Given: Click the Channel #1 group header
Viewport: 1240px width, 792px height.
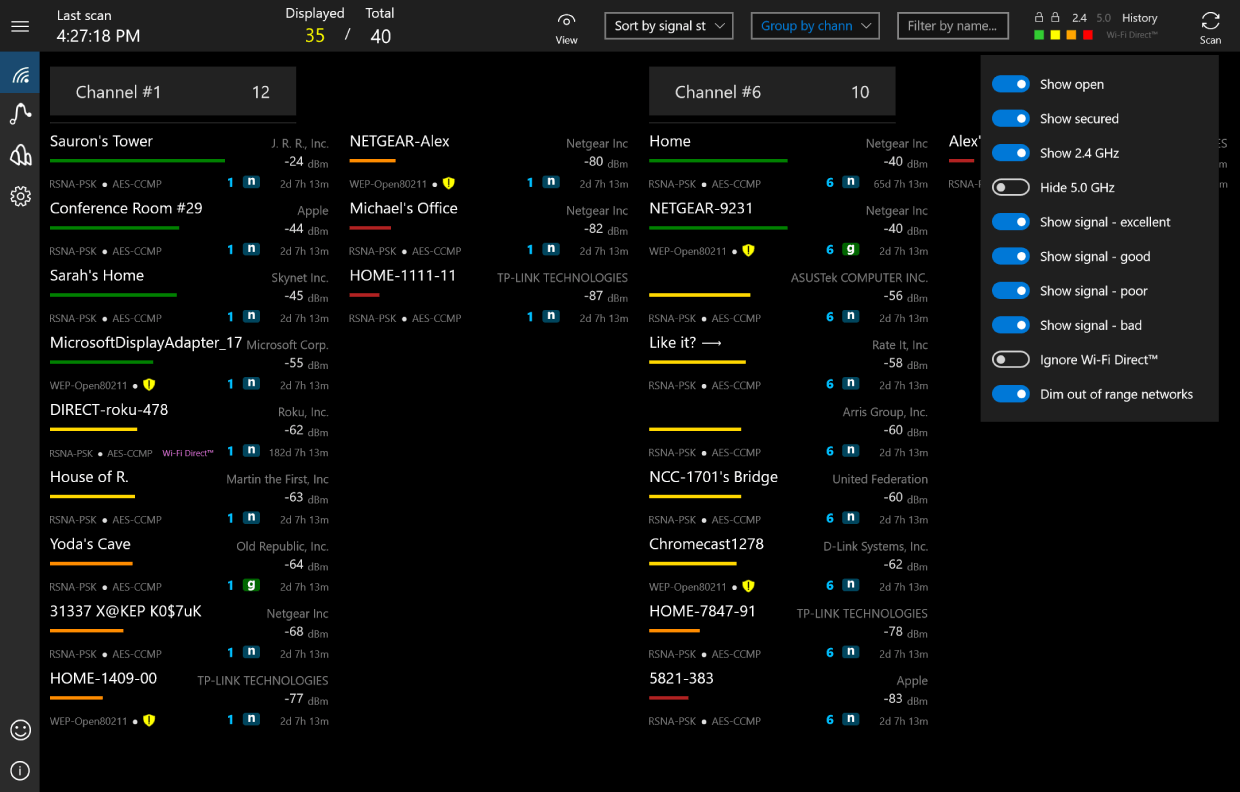Looking at the screenshot, I should (x=172, y=91).
